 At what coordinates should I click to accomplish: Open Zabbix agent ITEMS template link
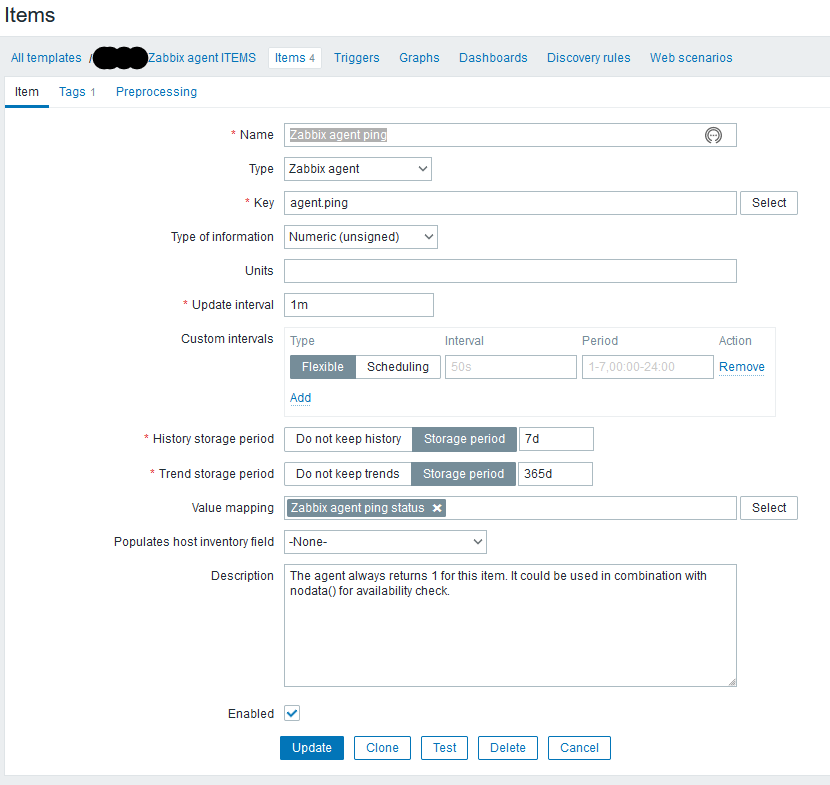[202, 58]
